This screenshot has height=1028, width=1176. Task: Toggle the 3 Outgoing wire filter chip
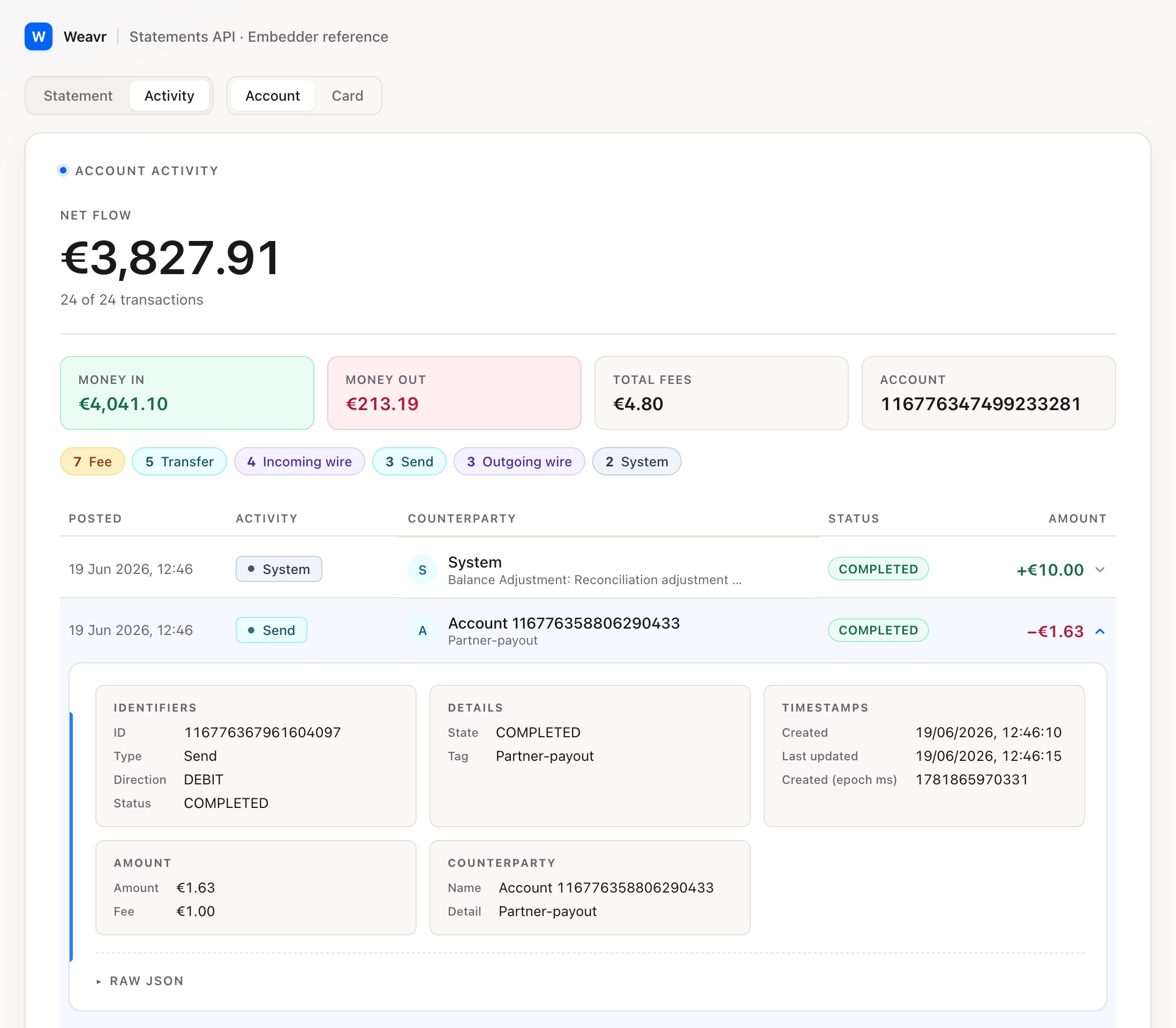(519, 462)
